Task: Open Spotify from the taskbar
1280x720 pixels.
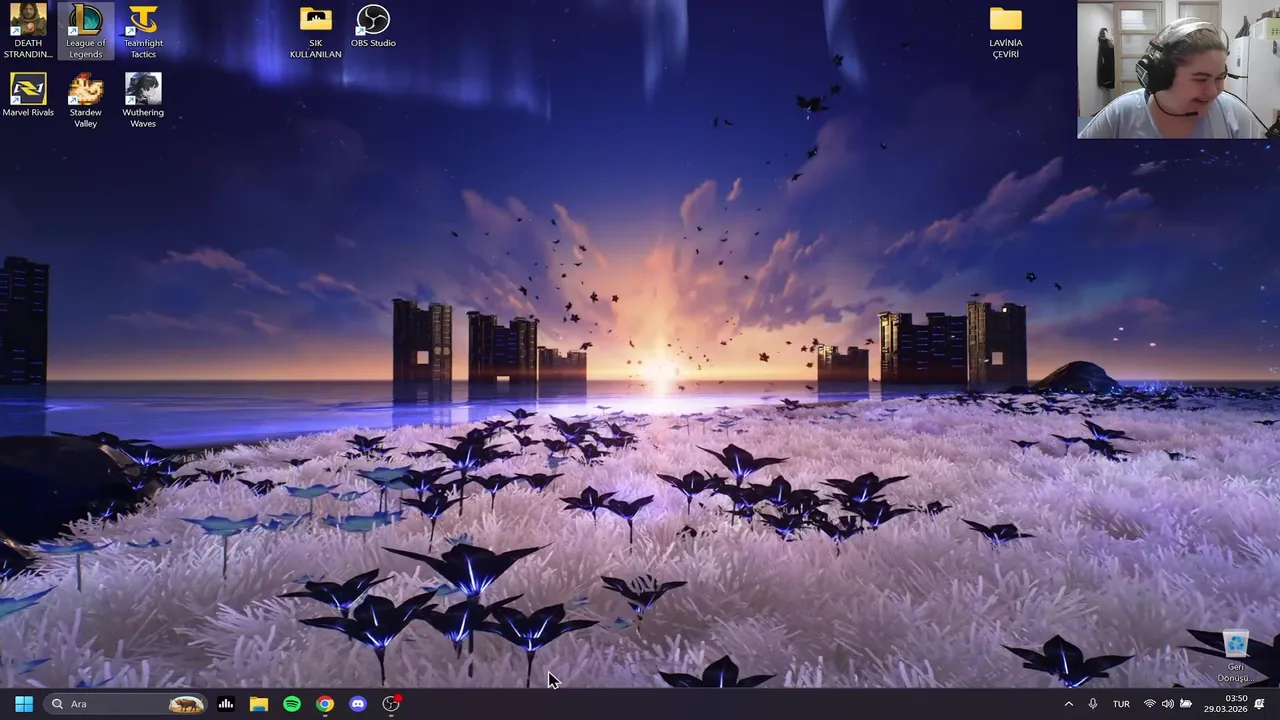Action: 292,704
